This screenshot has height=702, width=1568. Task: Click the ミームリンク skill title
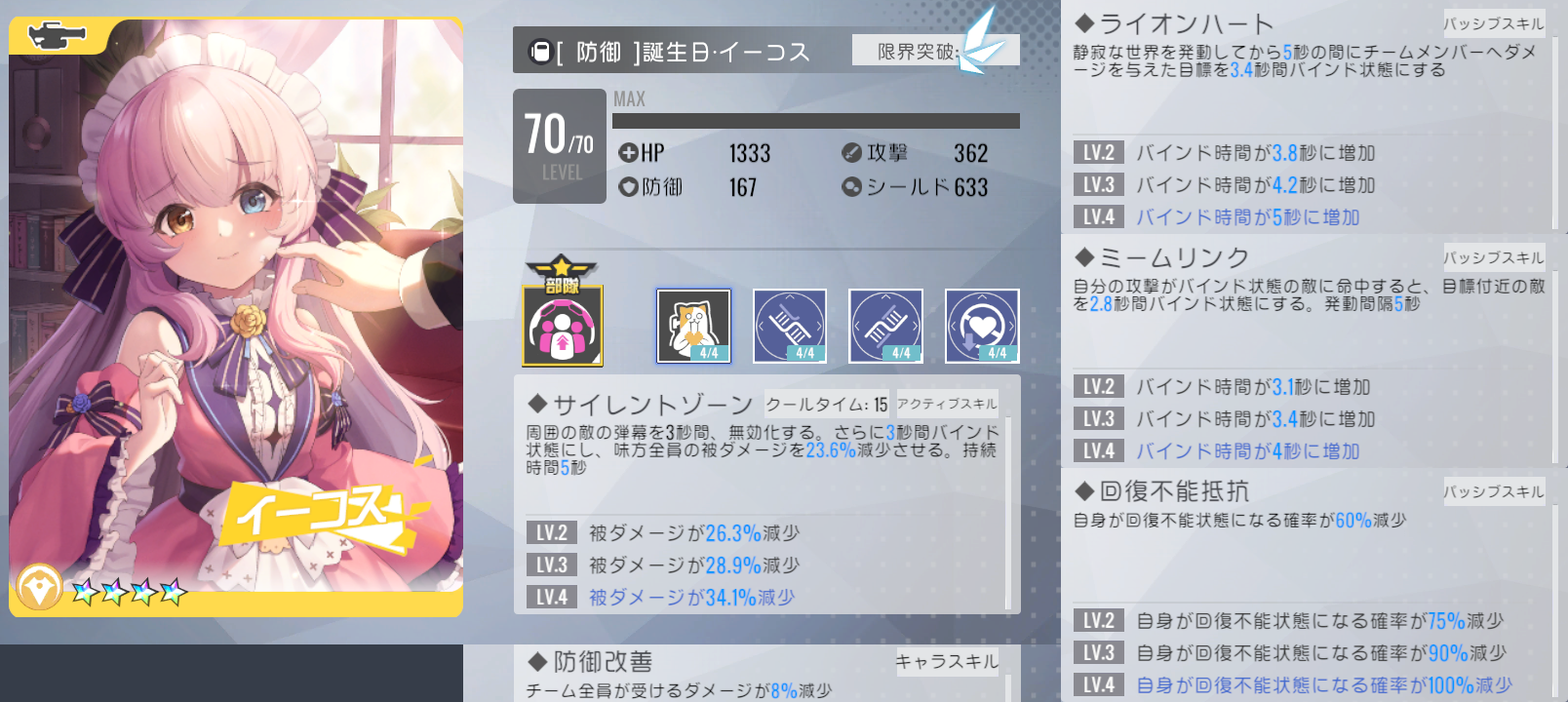click(x=1174, y=257)
